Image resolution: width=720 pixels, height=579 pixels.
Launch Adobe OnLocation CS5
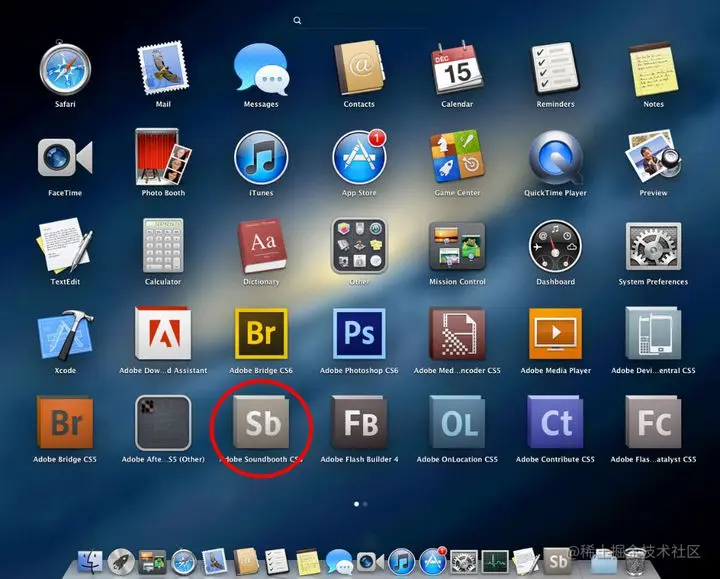pyautogui.click(x=457, y=422)
